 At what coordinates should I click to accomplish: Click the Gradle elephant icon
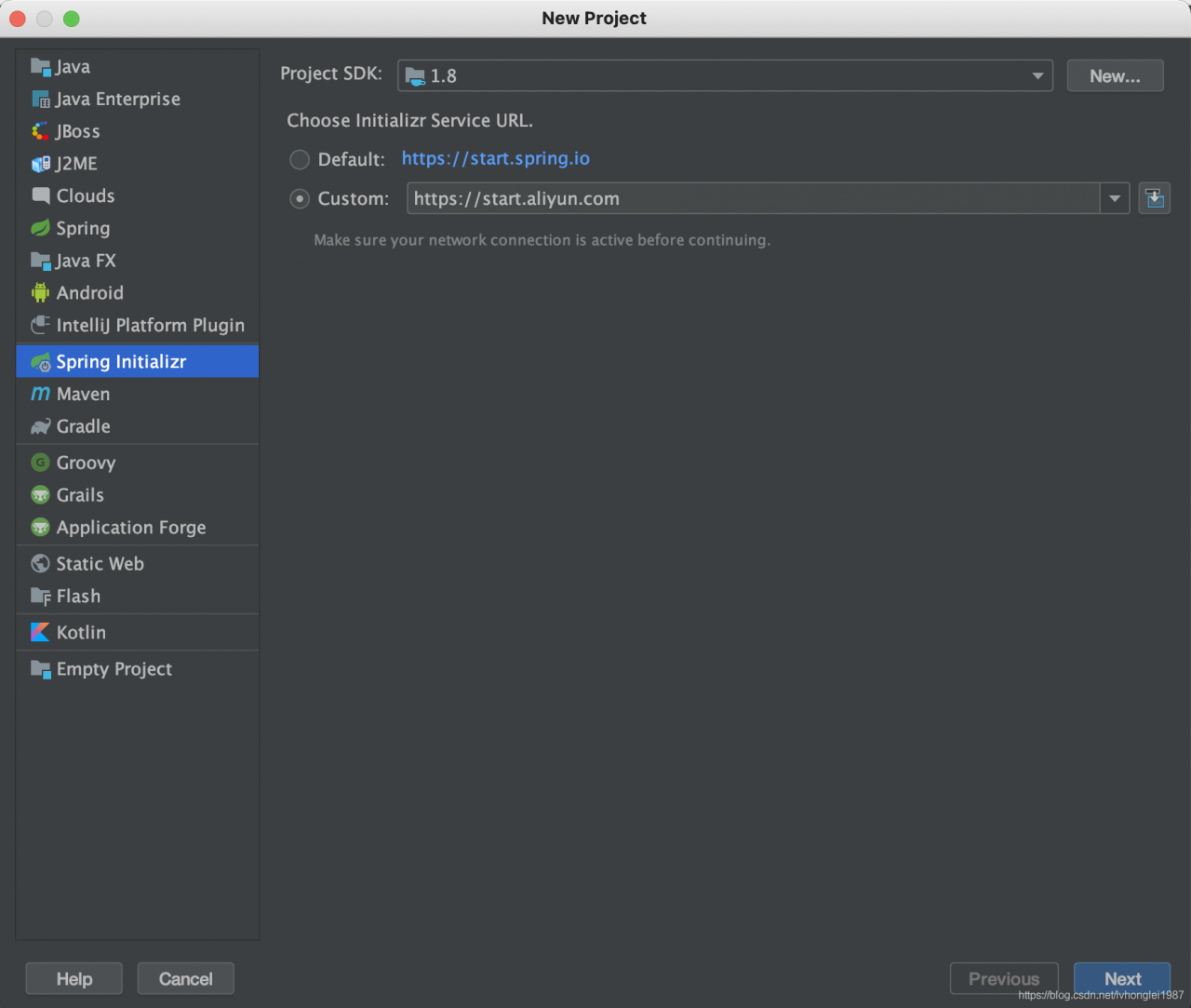pos(40,426)
